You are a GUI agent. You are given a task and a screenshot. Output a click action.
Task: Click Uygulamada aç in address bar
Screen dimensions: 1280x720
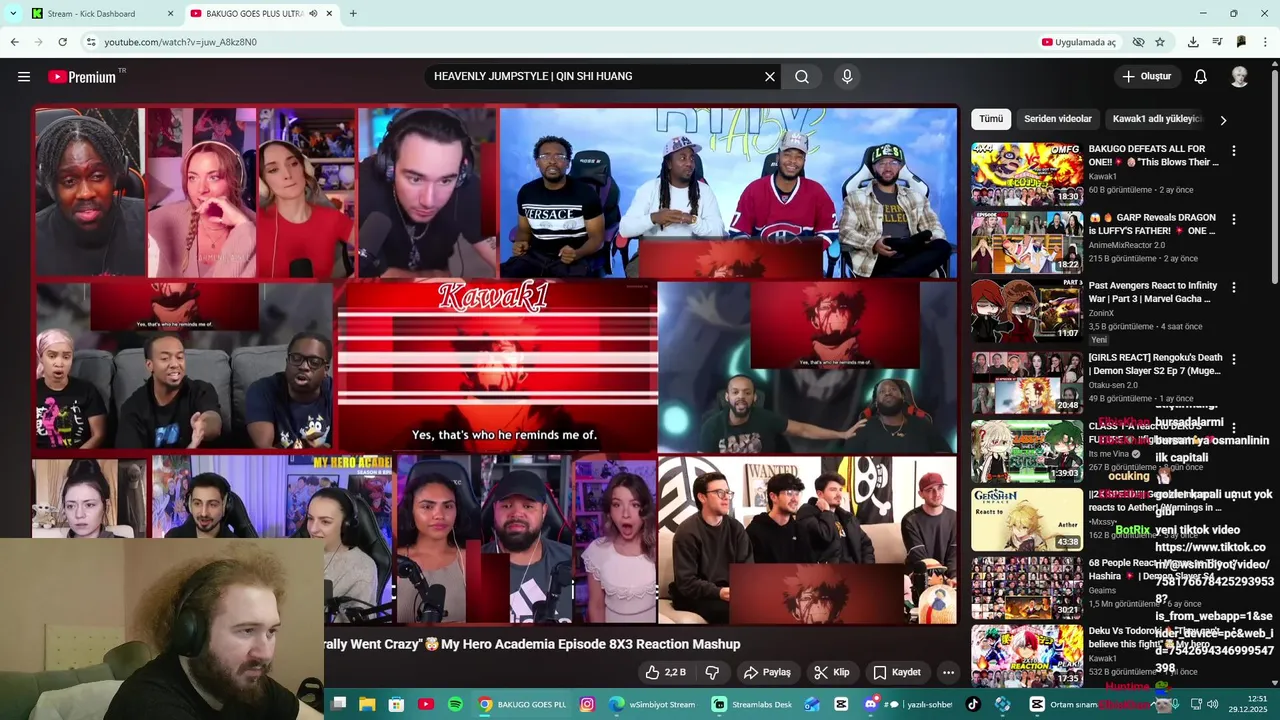point(1079,42)
